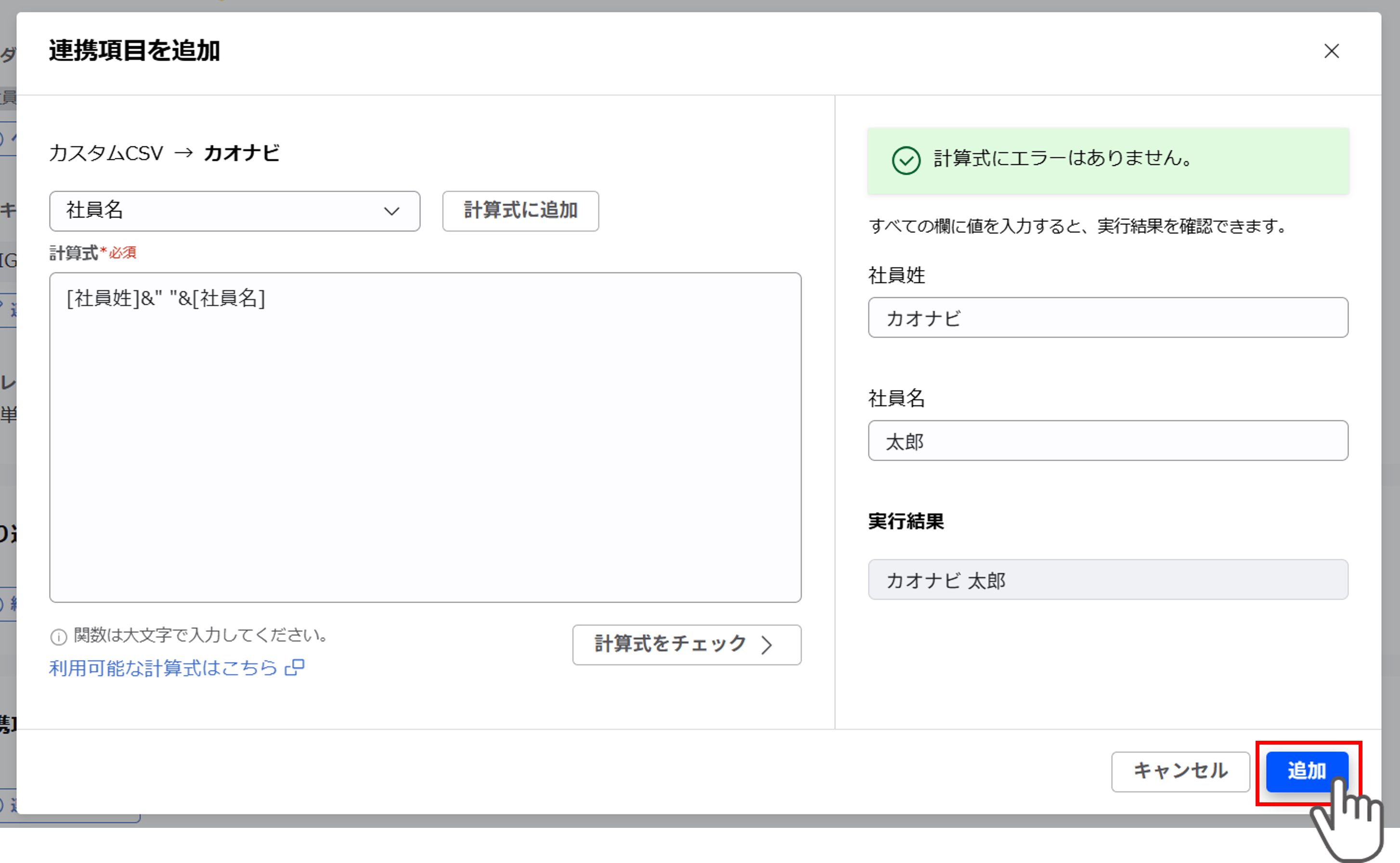
Task: Click the 実行結果 heading
Action: (x=906, y=521)
